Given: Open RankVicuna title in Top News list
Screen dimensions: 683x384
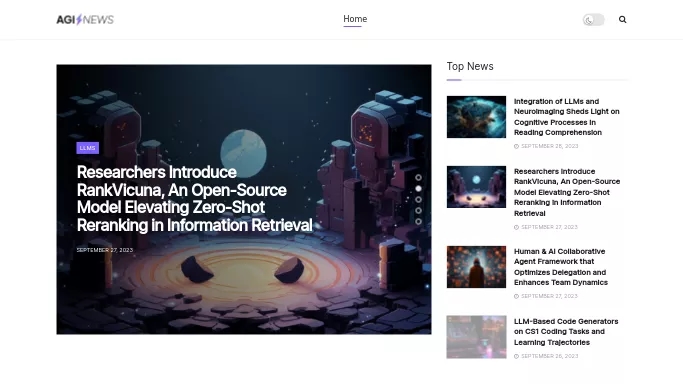Looking at the screenshot, I should tap(567, 192).
